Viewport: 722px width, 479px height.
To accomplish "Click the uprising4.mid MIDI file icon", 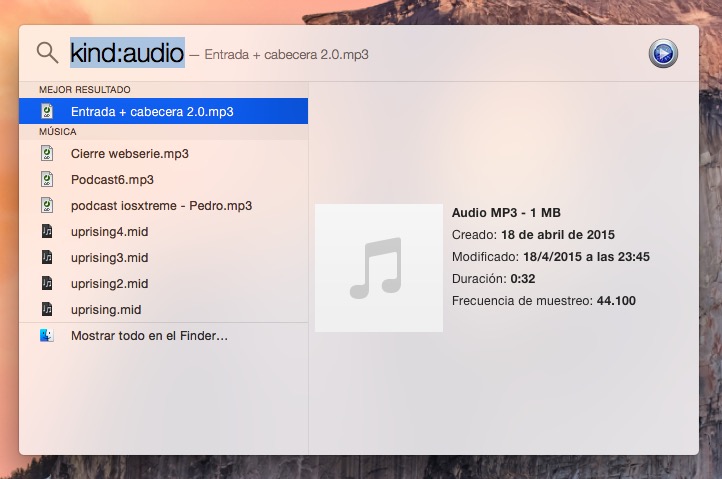I will tap(47, 231).
